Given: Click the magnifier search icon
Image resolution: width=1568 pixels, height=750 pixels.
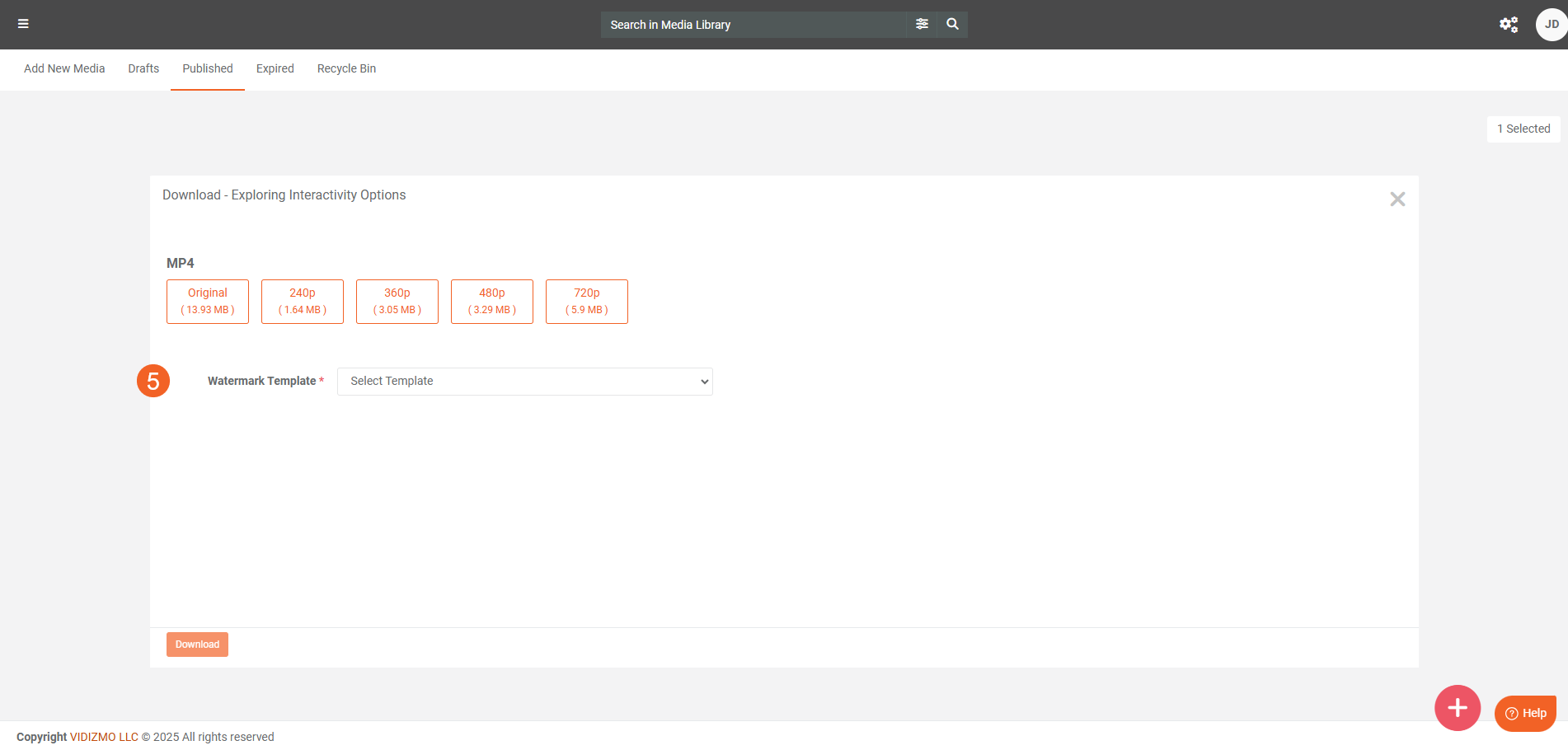Looking at the screenshot, I should point(952,24).
